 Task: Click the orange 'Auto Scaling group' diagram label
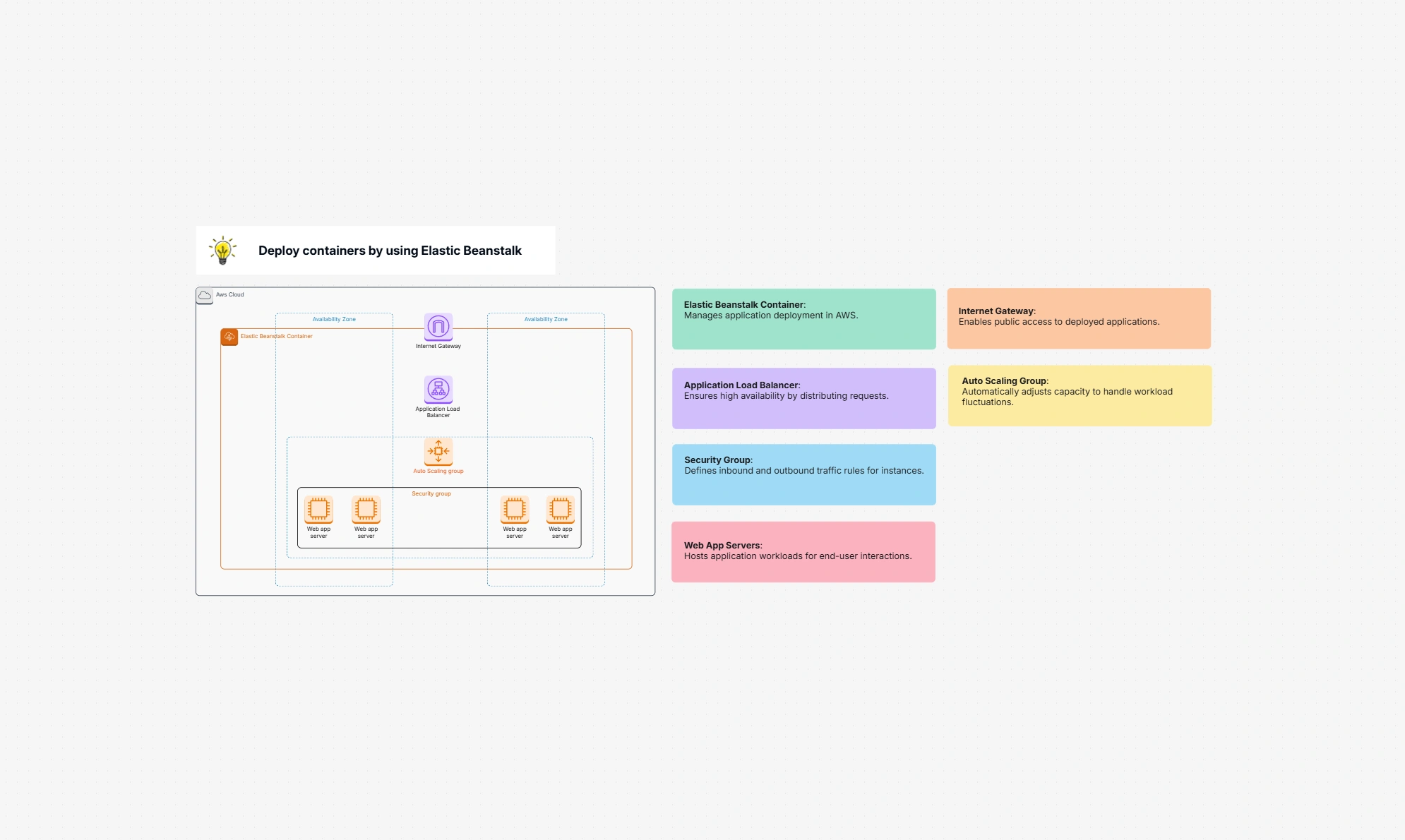click(438, 471)
